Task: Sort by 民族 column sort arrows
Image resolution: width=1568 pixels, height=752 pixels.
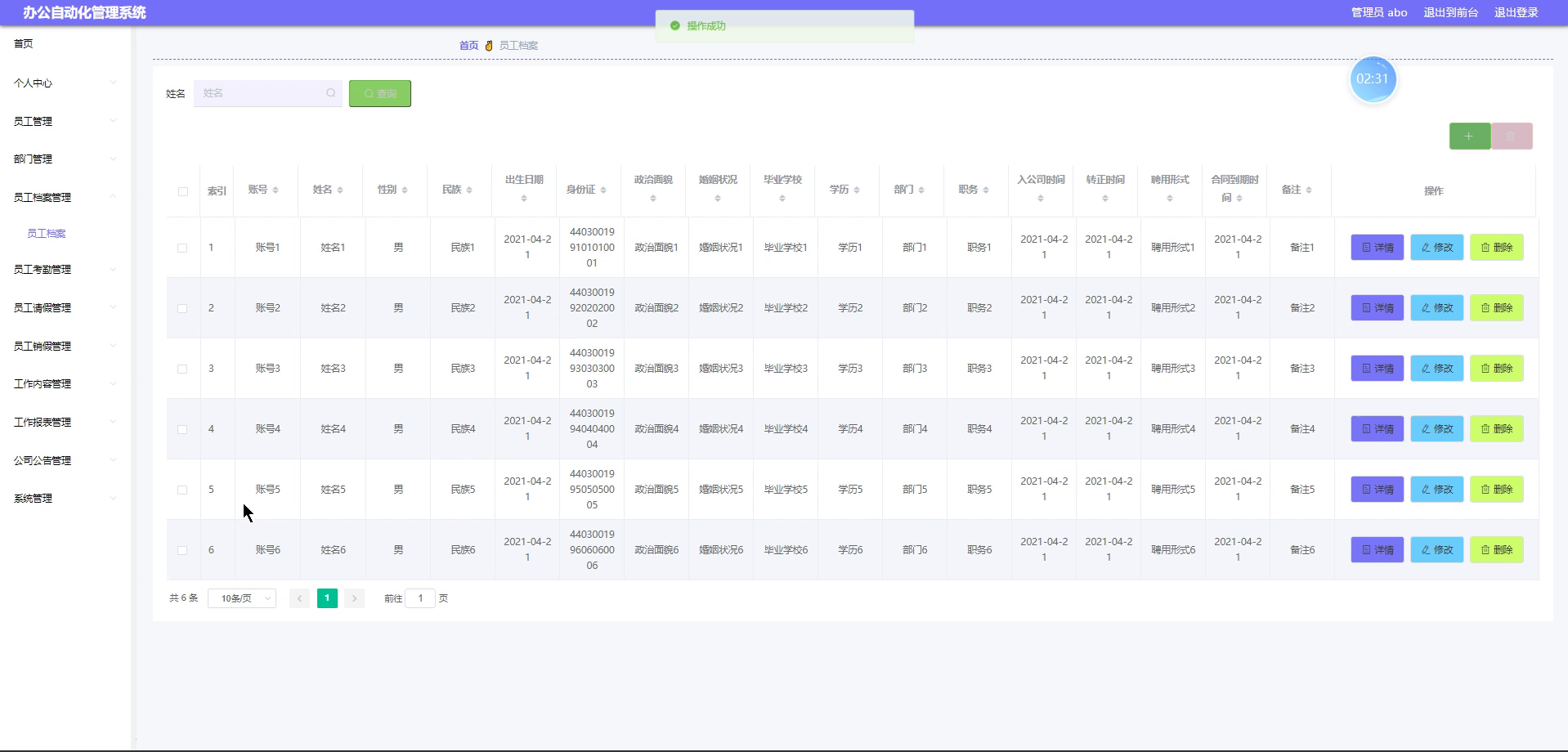Action: coord(469,190)
